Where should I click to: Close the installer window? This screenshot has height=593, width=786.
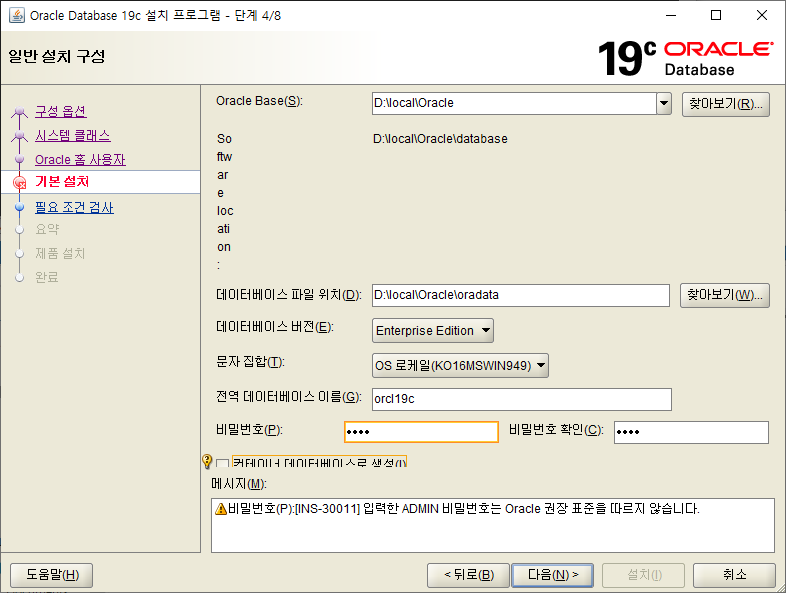[762, 15]
